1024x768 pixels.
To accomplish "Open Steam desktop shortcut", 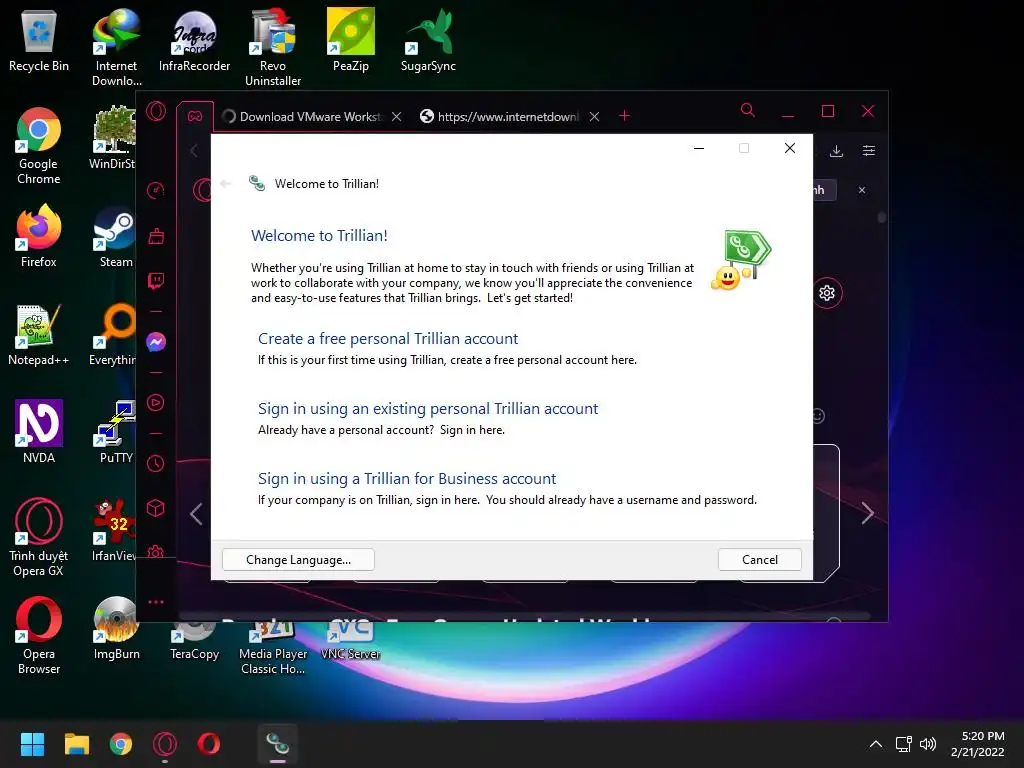I will 115,236.
